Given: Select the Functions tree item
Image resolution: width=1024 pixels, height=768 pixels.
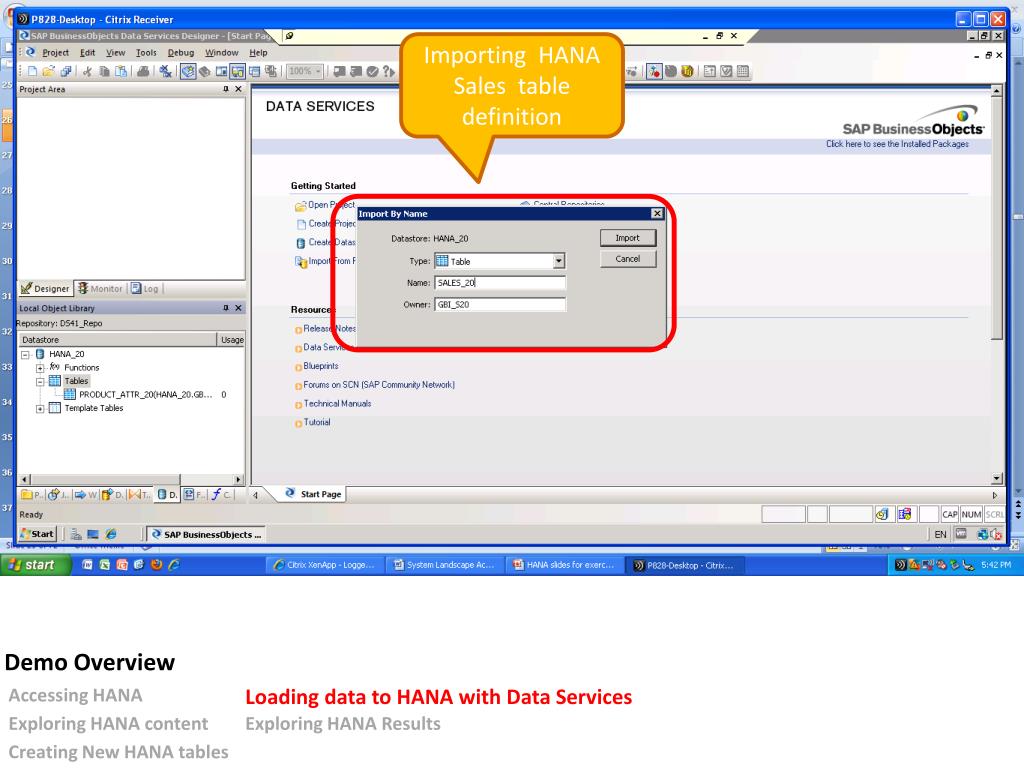Looking at the screenshot, I should (82, 368).
